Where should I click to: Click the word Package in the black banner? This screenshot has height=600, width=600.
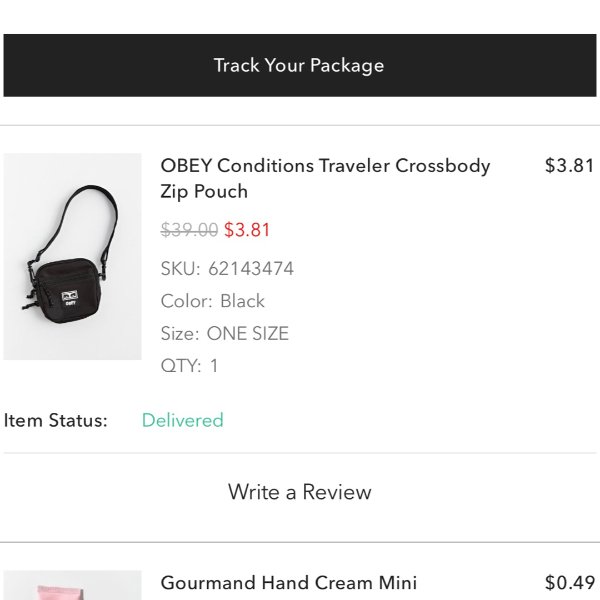347,65
